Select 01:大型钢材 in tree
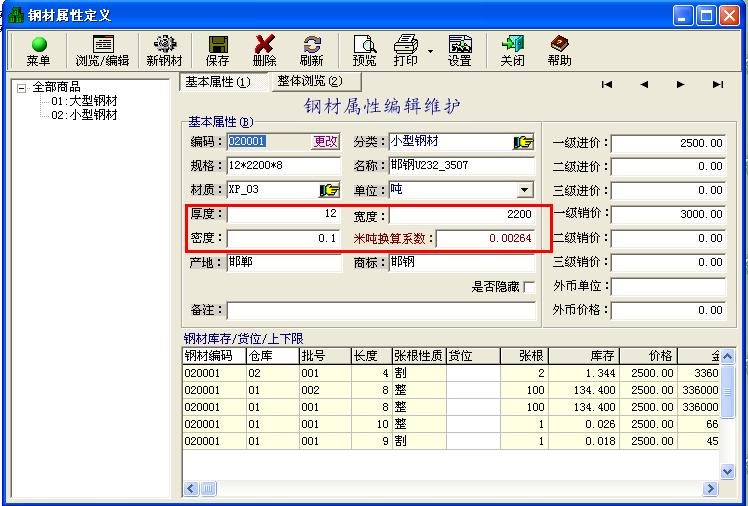The width and height of the screenshot is (748, 506). pyautogui.click(x=84, y=101)
